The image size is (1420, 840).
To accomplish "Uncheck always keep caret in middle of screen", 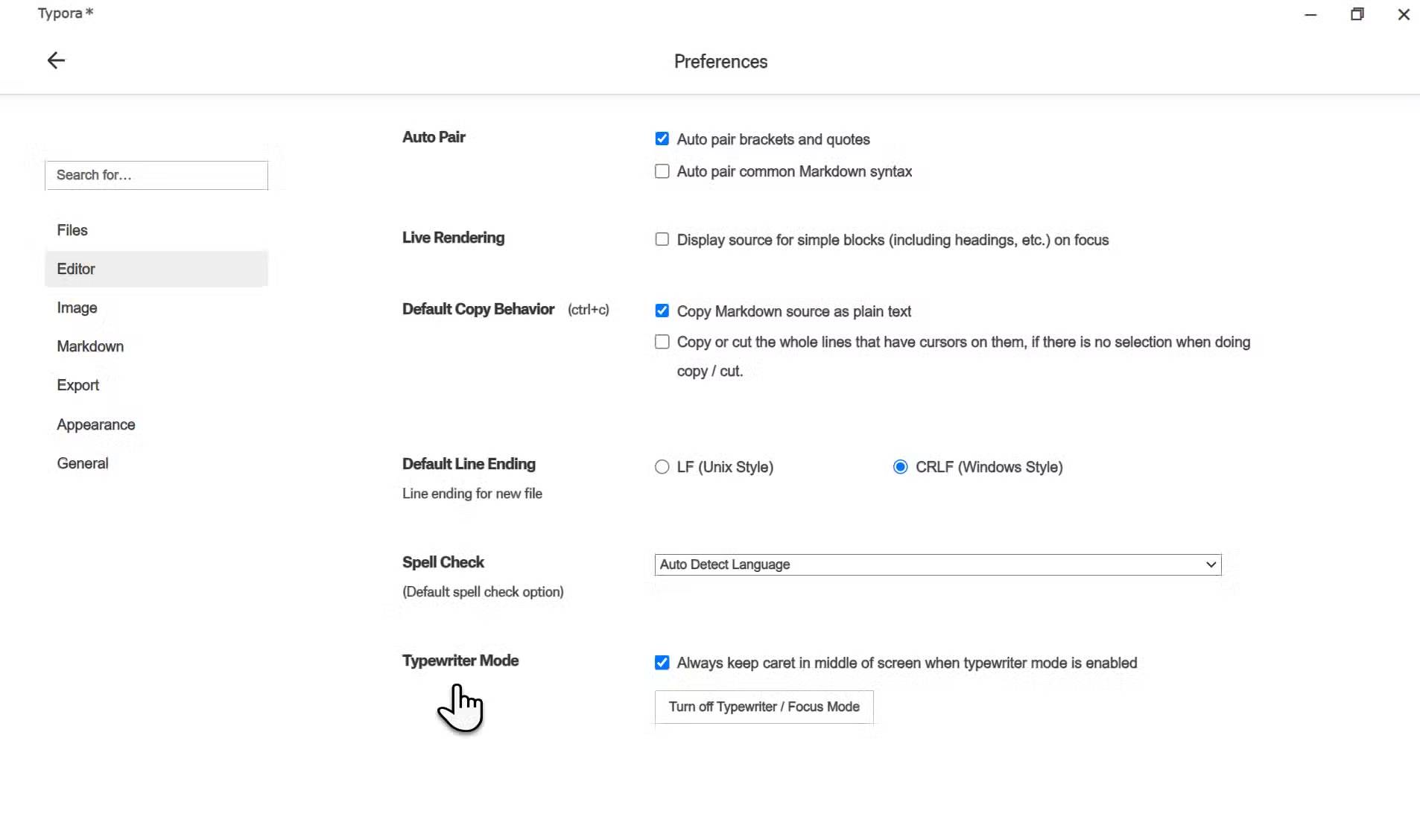I will (x=662, y=662).
